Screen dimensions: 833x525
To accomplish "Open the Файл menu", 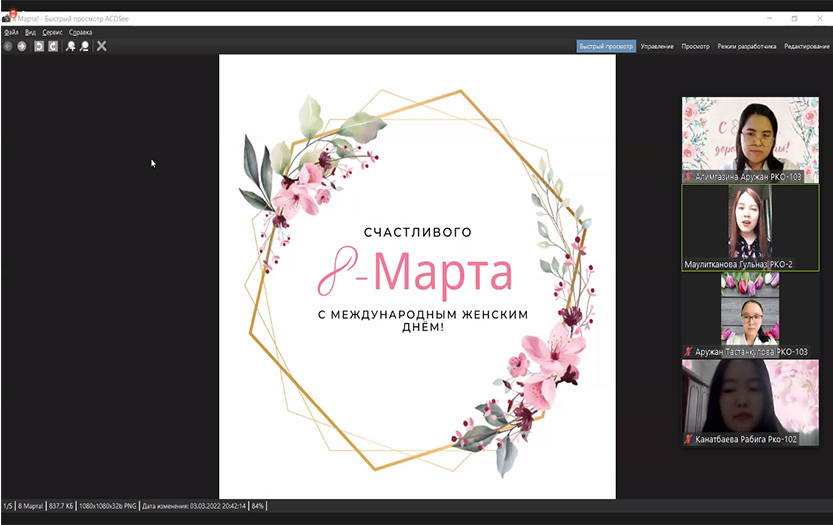I will pos(11,32).
